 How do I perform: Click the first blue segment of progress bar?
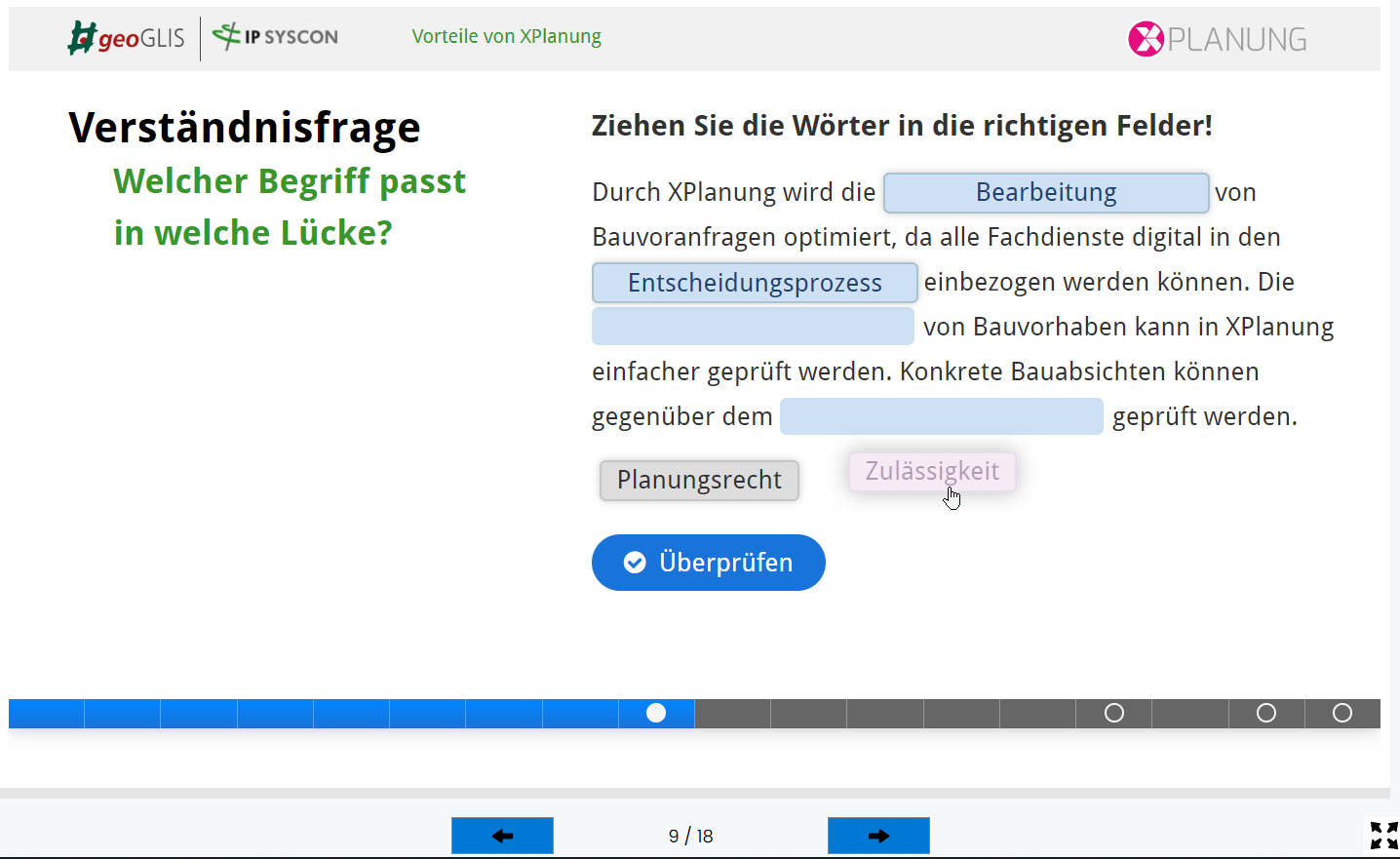46,713
